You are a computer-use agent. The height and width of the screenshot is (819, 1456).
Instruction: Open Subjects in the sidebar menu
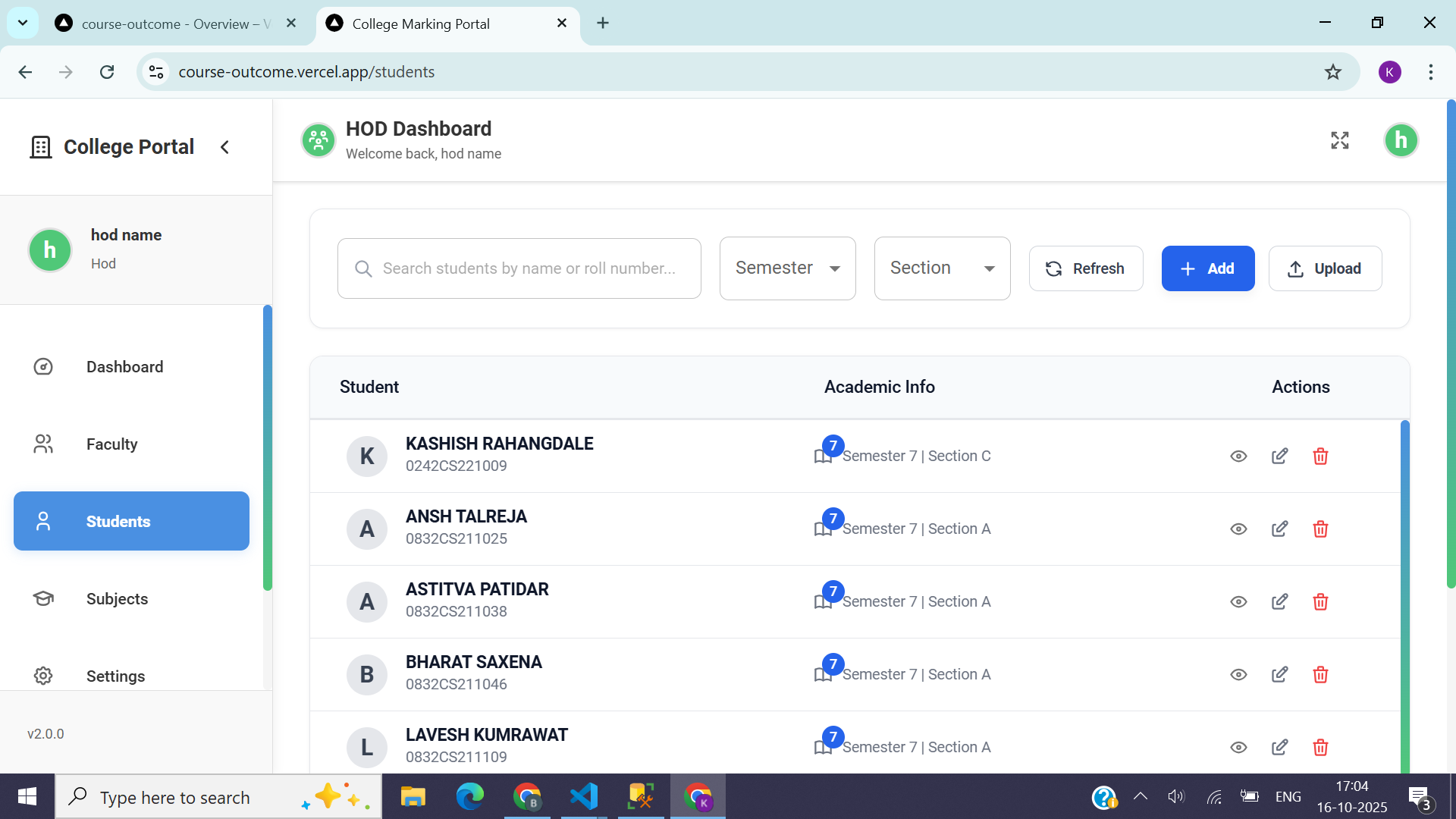[117, 599]
